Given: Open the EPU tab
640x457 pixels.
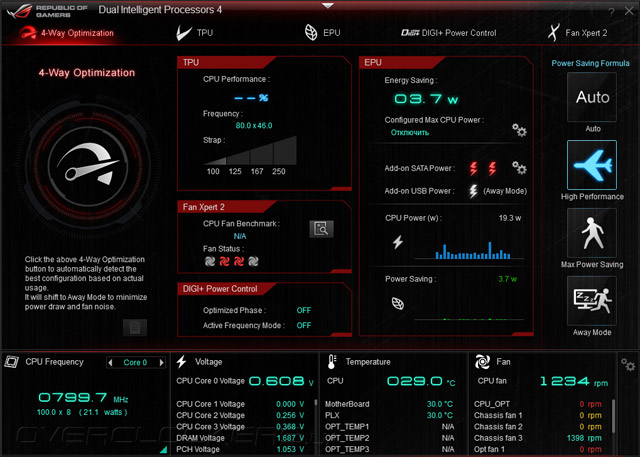Looking at the screenshot, I should tap(322, 33).
